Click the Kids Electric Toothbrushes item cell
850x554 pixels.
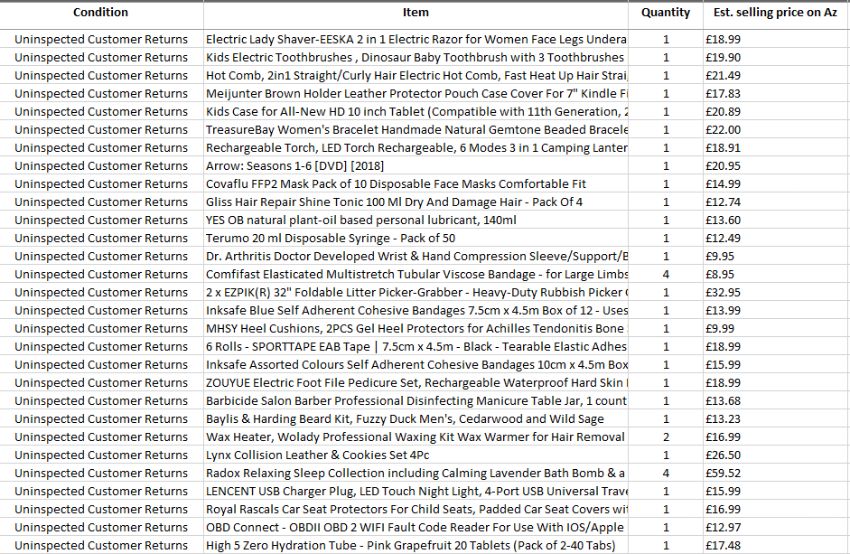tap(416, 57)
